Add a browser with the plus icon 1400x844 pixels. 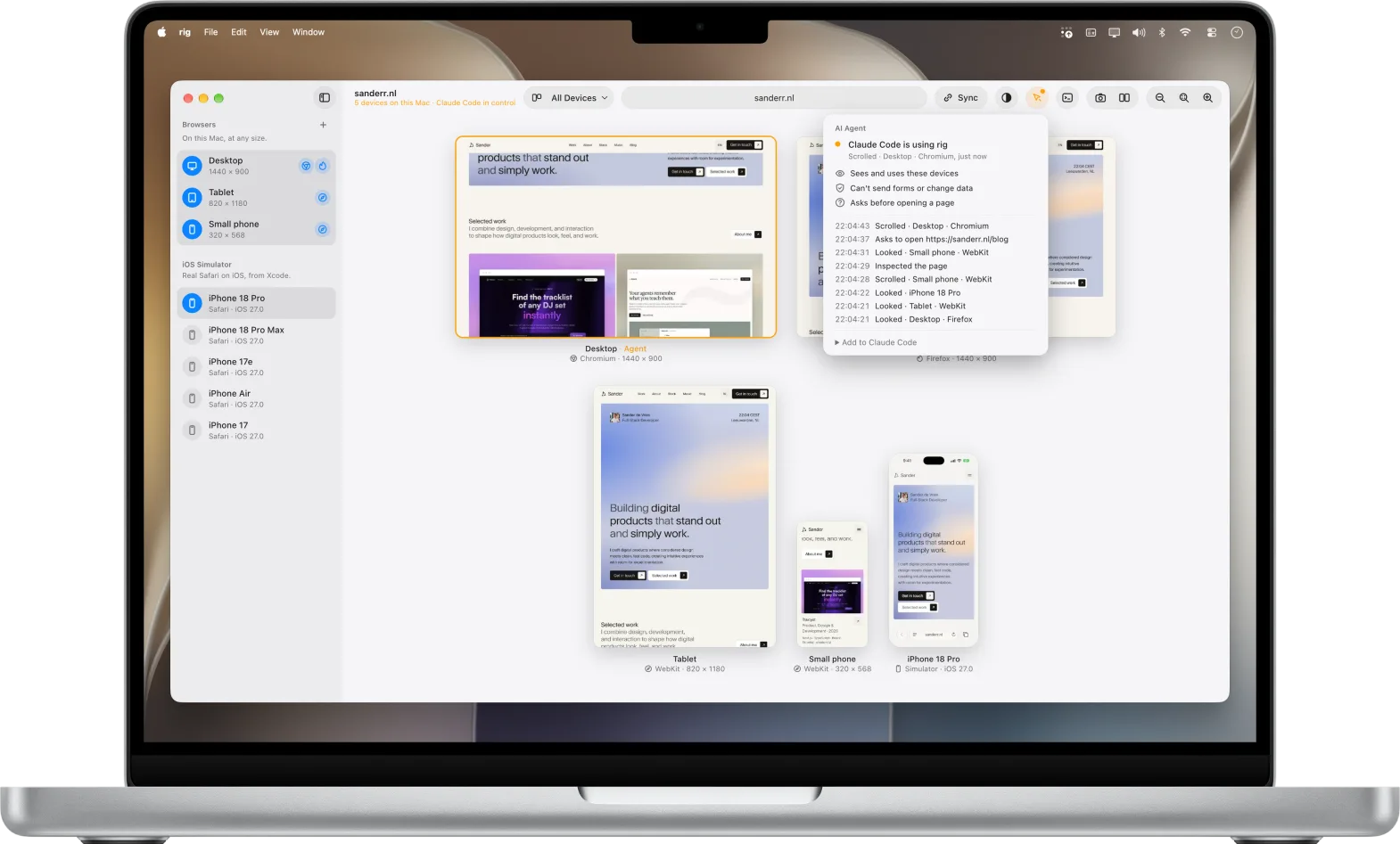point(323,125)
